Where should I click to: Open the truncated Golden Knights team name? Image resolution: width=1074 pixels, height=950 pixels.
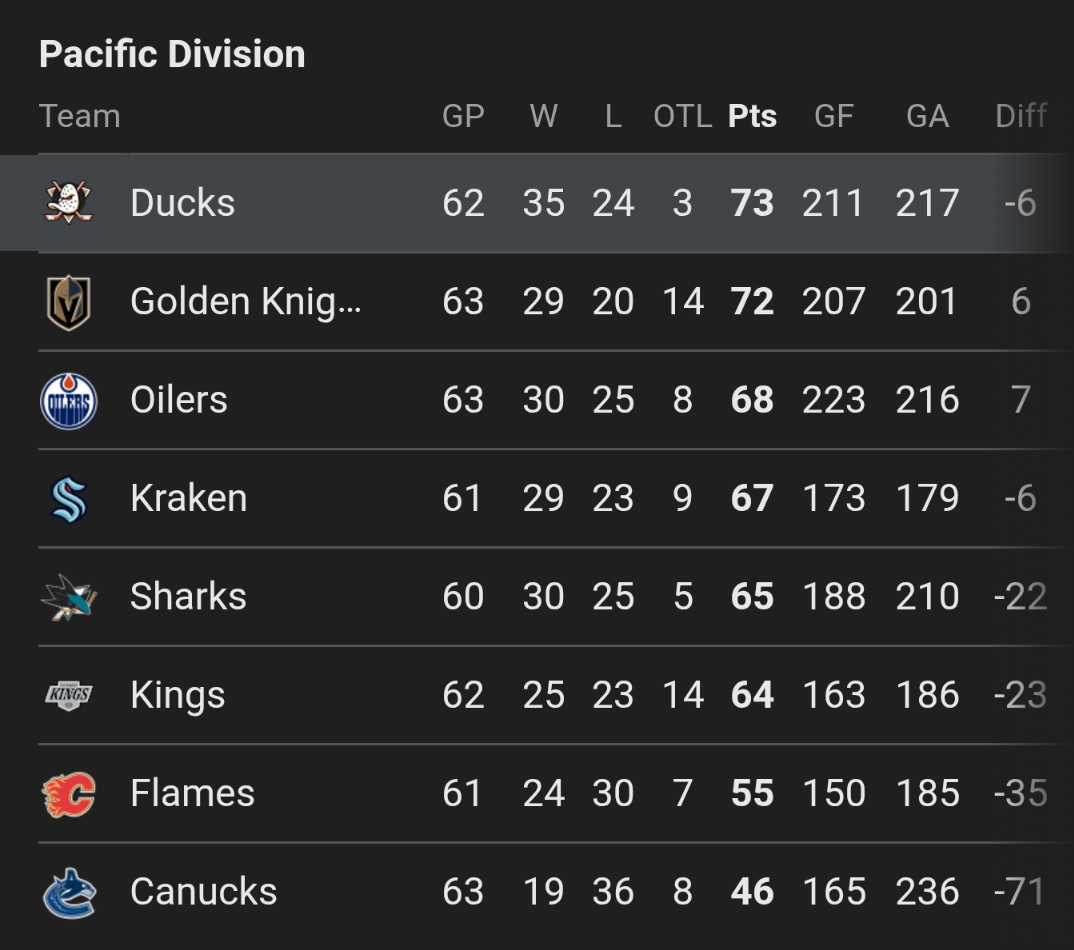tap(245, 302)
